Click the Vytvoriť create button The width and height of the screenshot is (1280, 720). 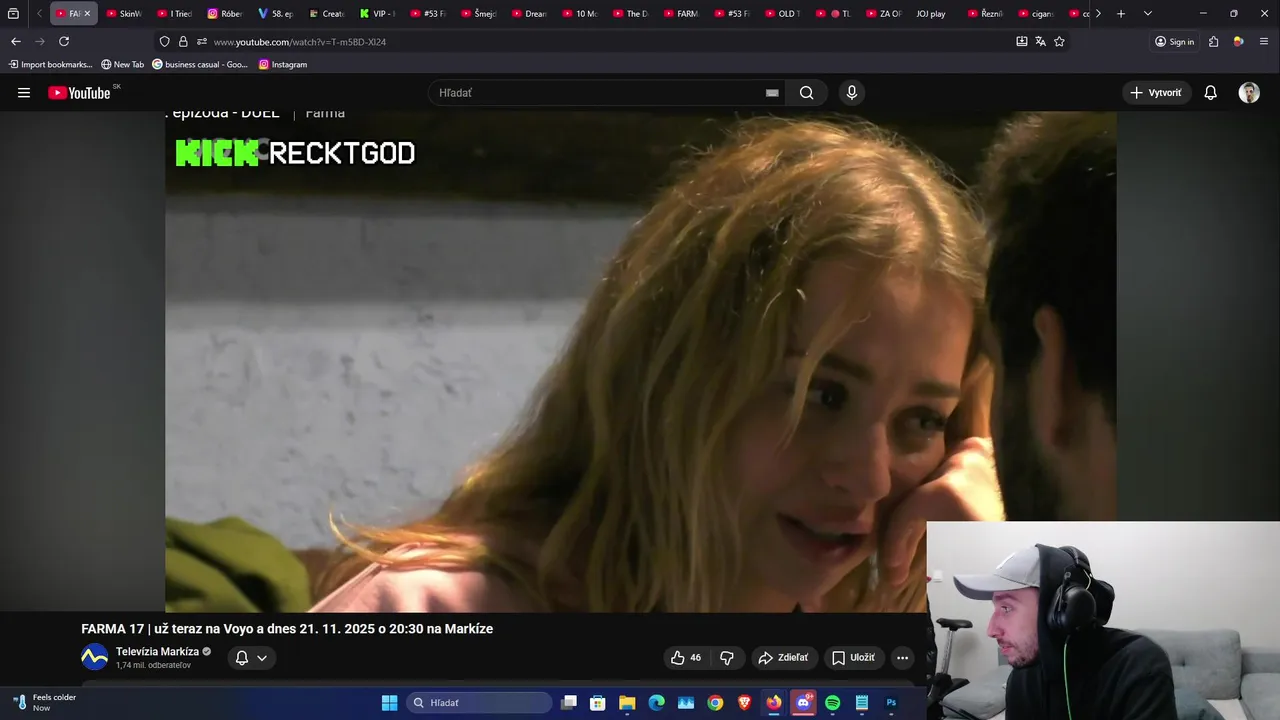pos(1156,93)
